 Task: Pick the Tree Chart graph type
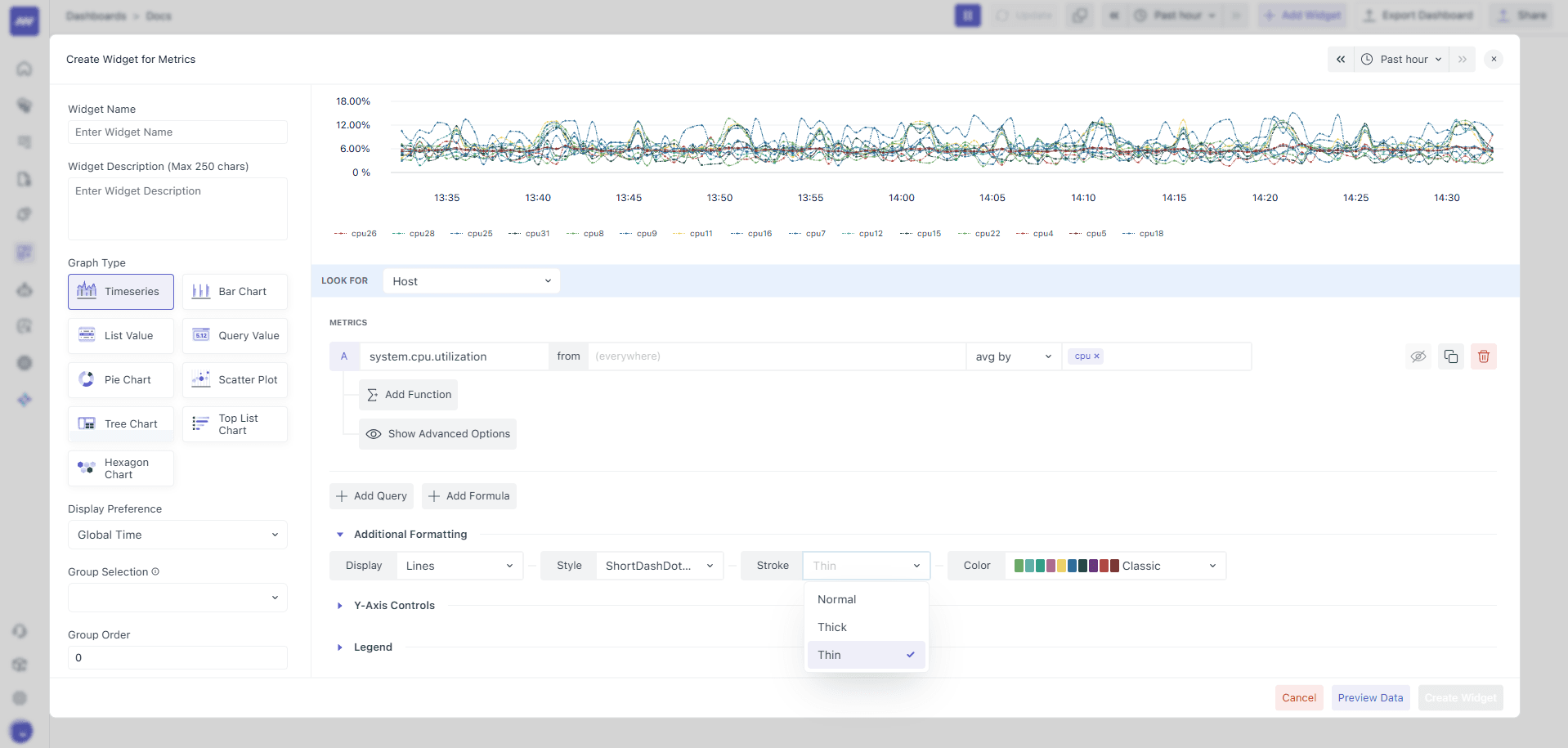click(120, 423)
